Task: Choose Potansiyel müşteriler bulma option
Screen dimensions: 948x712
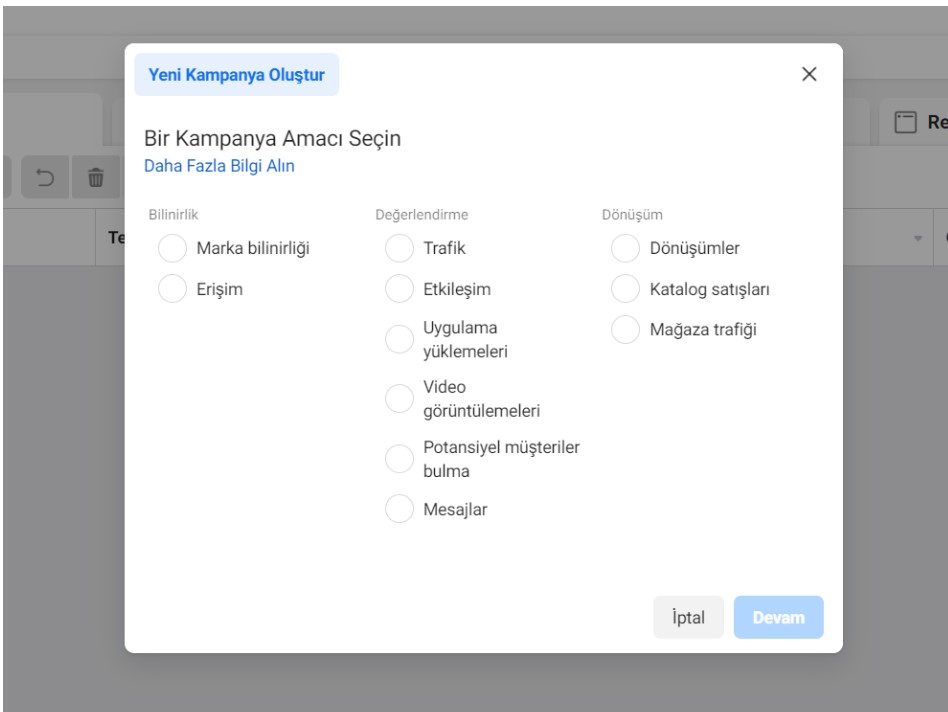Action: (x=399, y=459)
